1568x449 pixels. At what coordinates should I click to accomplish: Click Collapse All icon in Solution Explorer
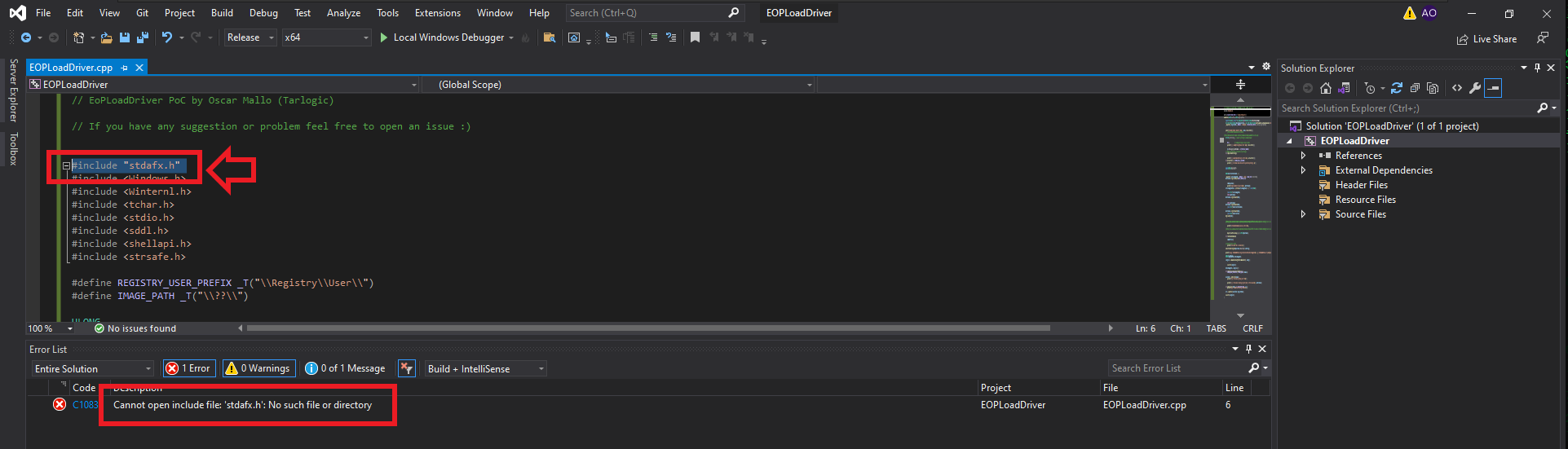(1415, 88)
